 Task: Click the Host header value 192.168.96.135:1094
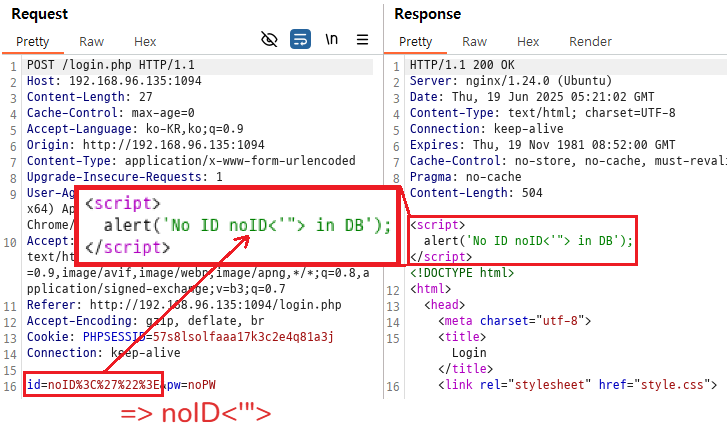point(135,81)
